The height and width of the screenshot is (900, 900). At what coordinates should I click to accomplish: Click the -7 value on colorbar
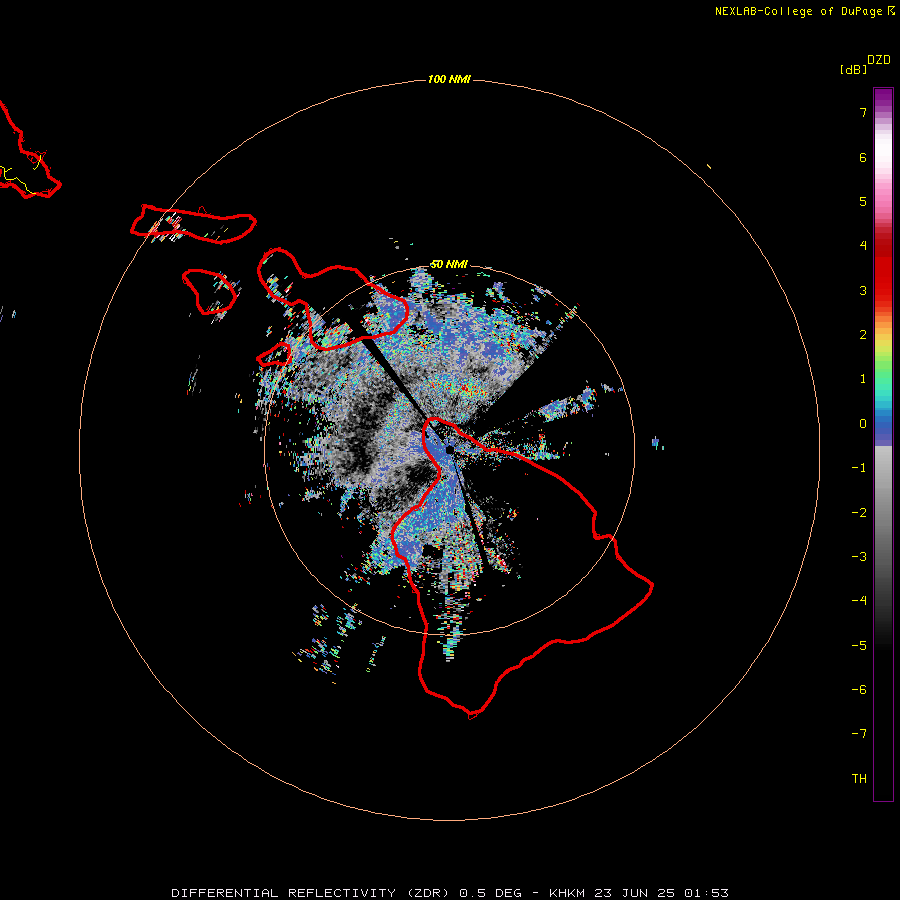click(859, 734)
